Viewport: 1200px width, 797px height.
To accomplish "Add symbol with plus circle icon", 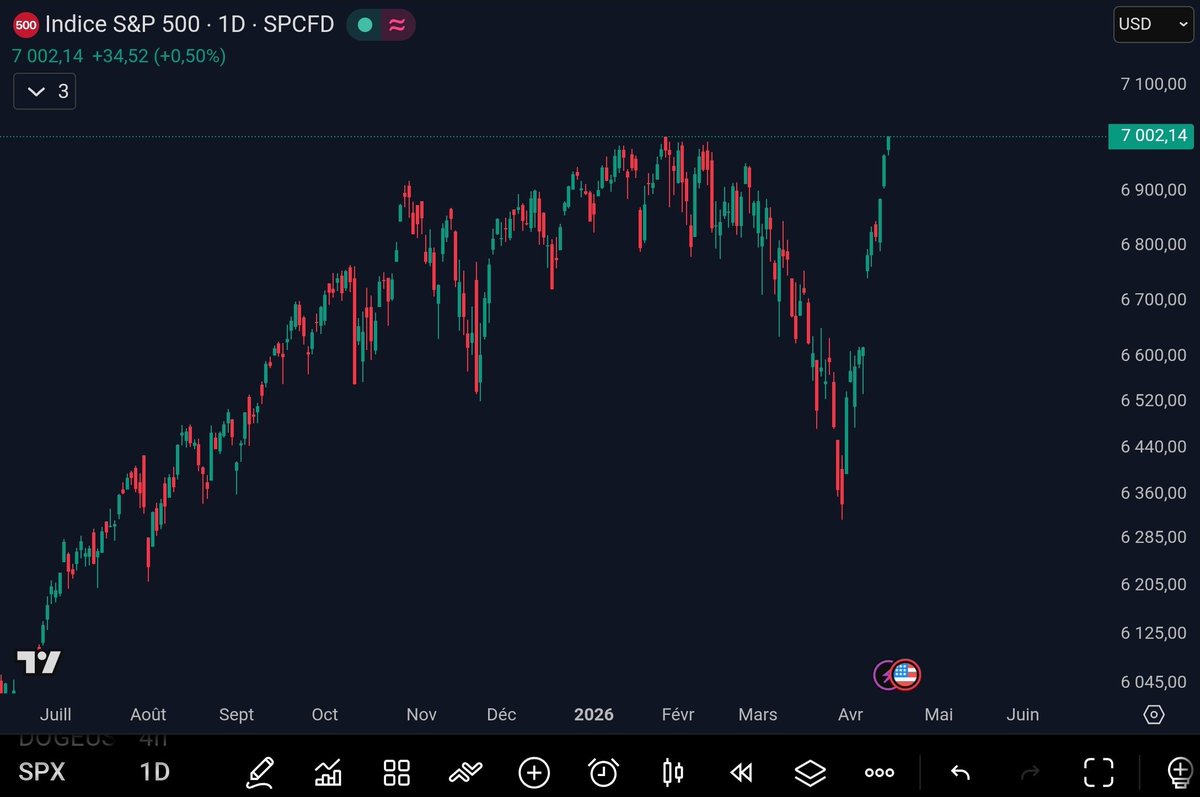I will click(x=534, y=772).
